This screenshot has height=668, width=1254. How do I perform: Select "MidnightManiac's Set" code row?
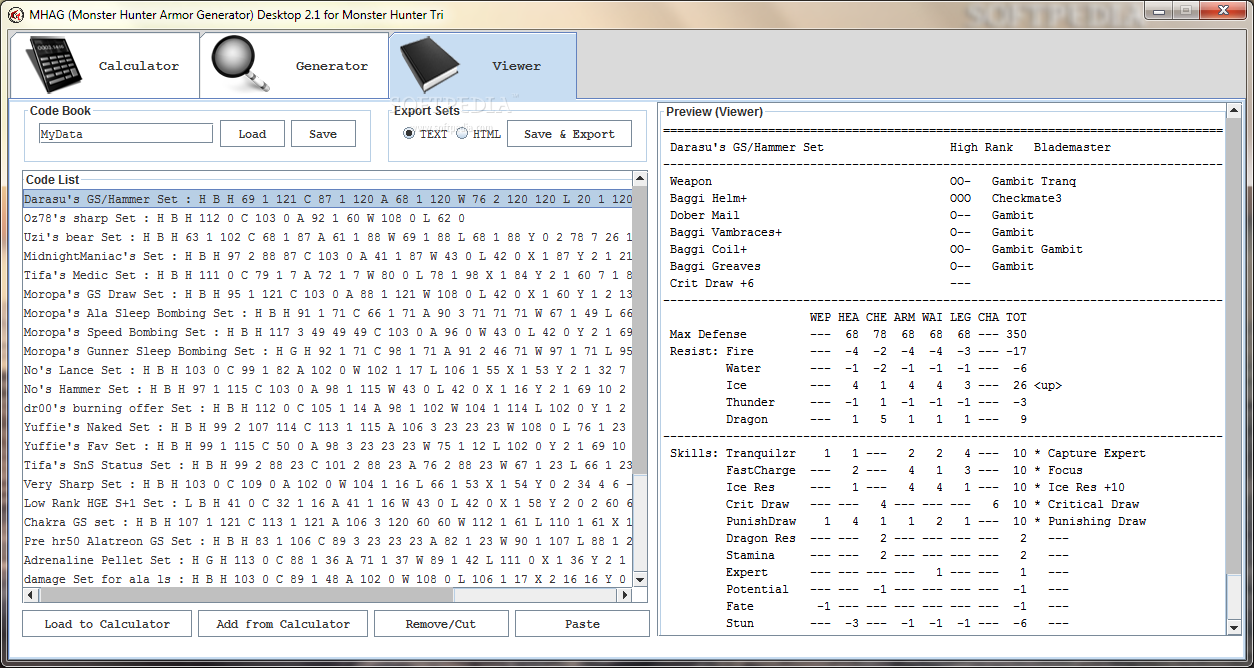(x=328, y=256)
